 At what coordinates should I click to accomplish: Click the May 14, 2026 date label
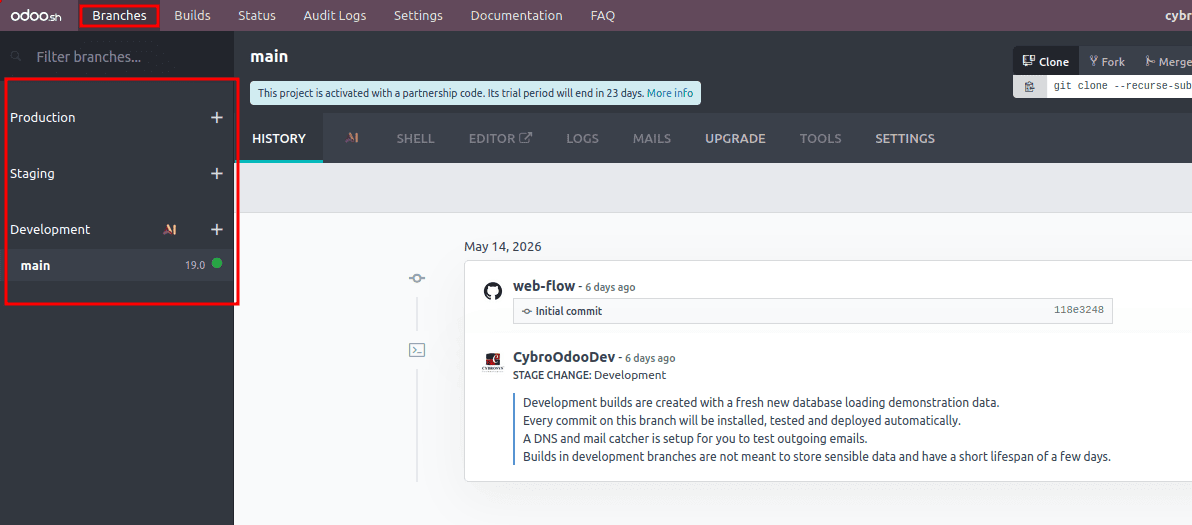(502, 246)
